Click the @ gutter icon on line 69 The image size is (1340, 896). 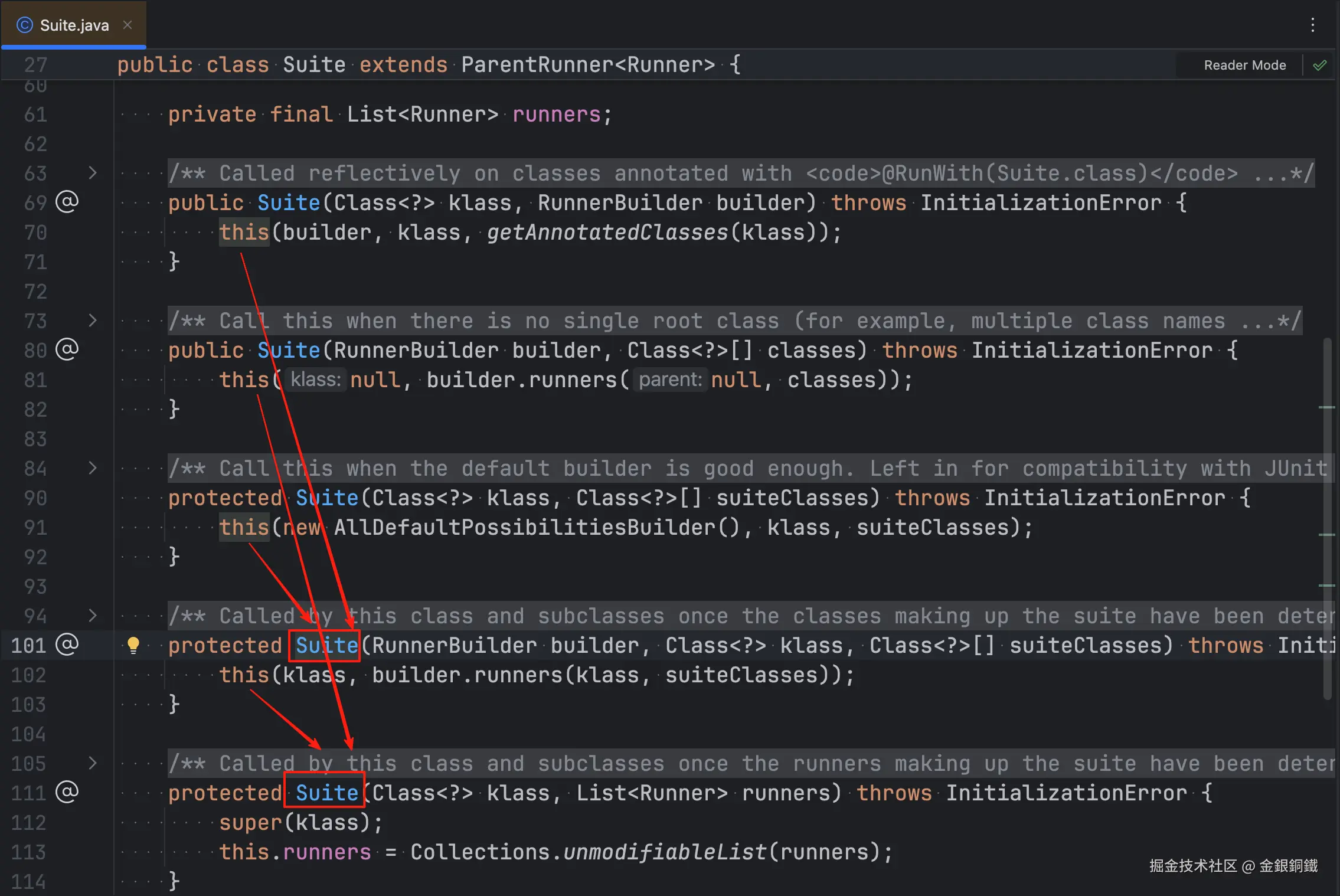pyautogui.click(x=67, y=202)
